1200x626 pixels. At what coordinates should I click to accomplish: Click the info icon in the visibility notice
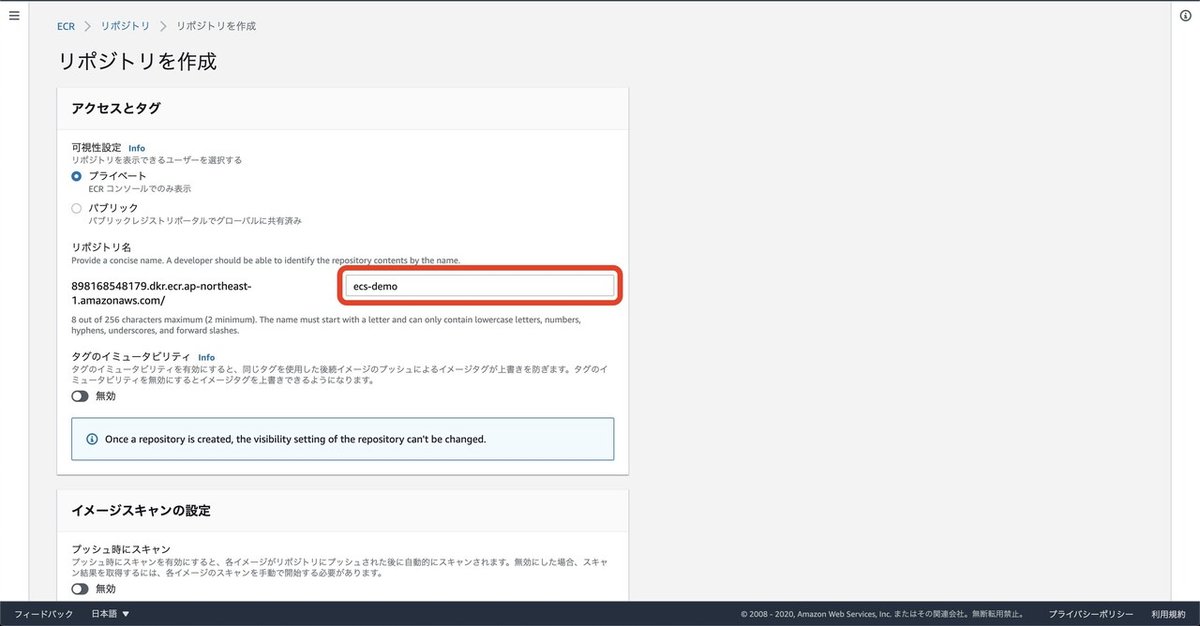click(93, 439)
